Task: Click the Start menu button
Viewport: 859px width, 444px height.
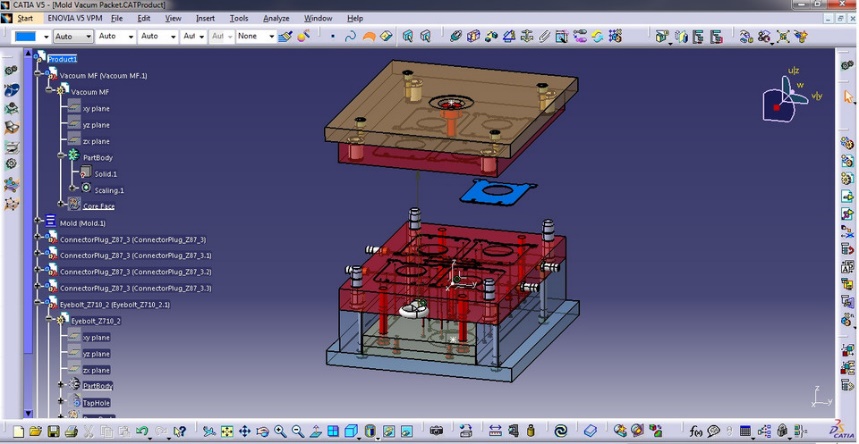Action: [x=25, y=18]
